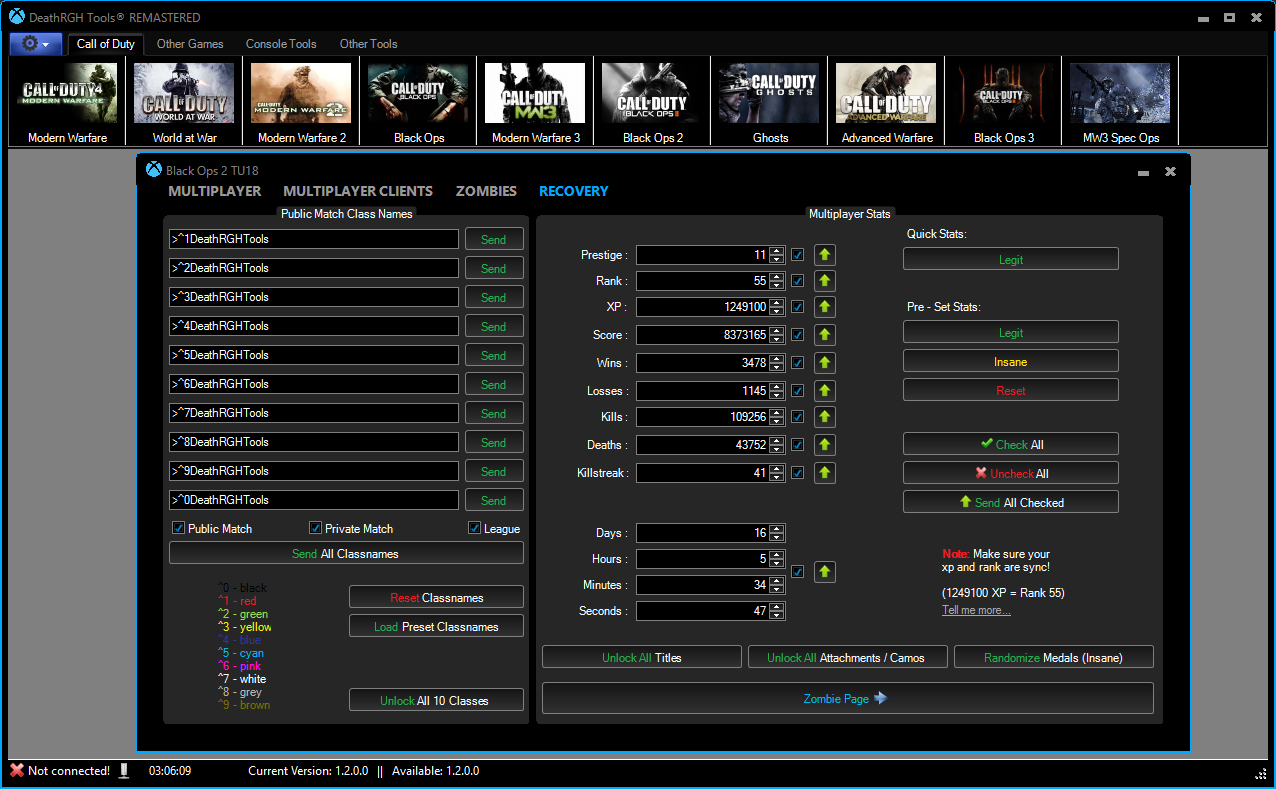The image size is (1276, 789).
Task: Open Modern Warfare 3 game tile
Action: (x=536, y=102)
